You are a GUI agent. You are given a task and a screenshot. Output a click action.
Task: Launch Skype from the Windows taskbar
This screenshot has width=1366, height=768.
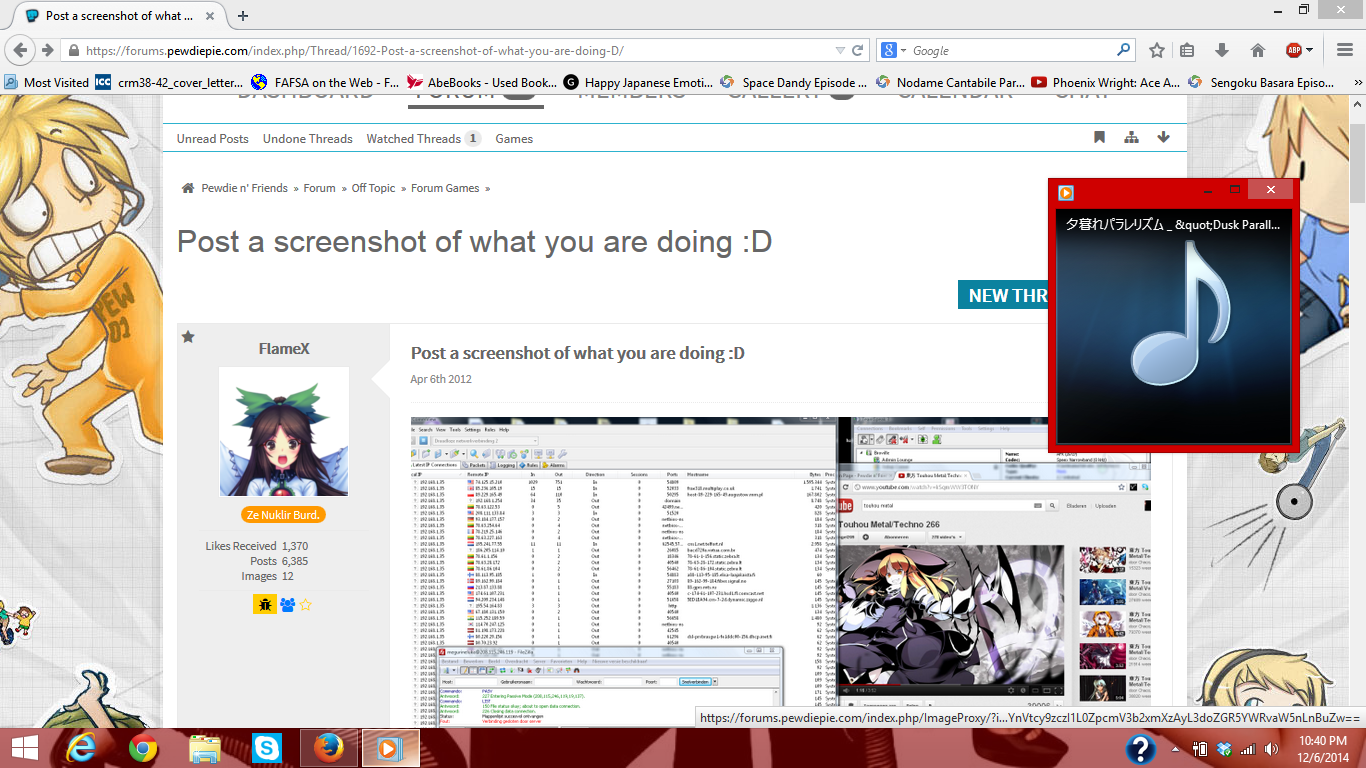[x=267, y=748]
